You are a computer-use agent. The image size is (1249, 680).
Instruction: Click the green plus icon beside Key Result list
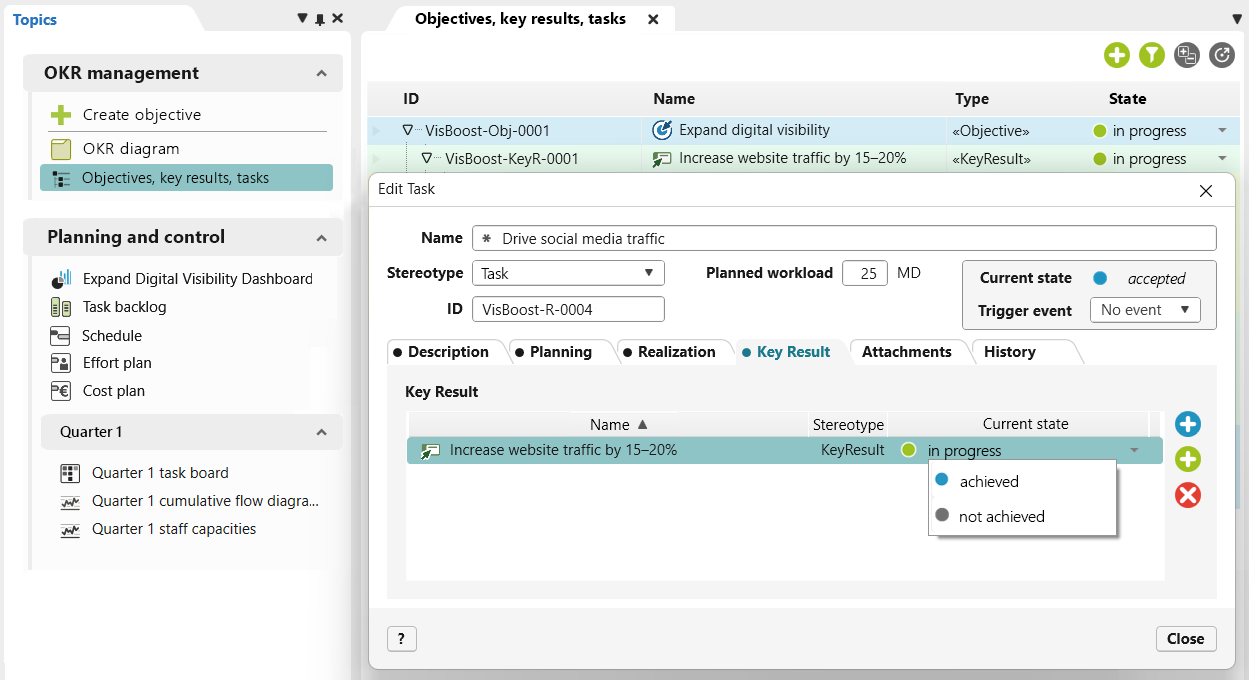coord(1188,460)
